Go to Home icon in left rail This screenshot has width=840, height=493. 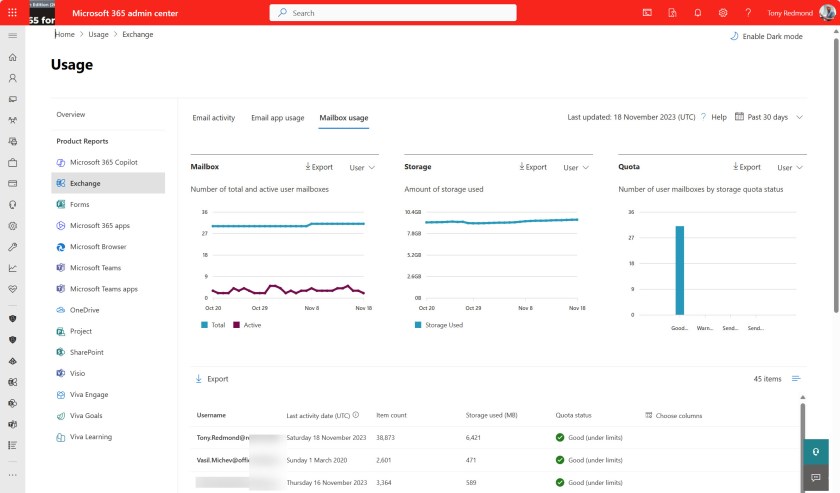[12, 57]
